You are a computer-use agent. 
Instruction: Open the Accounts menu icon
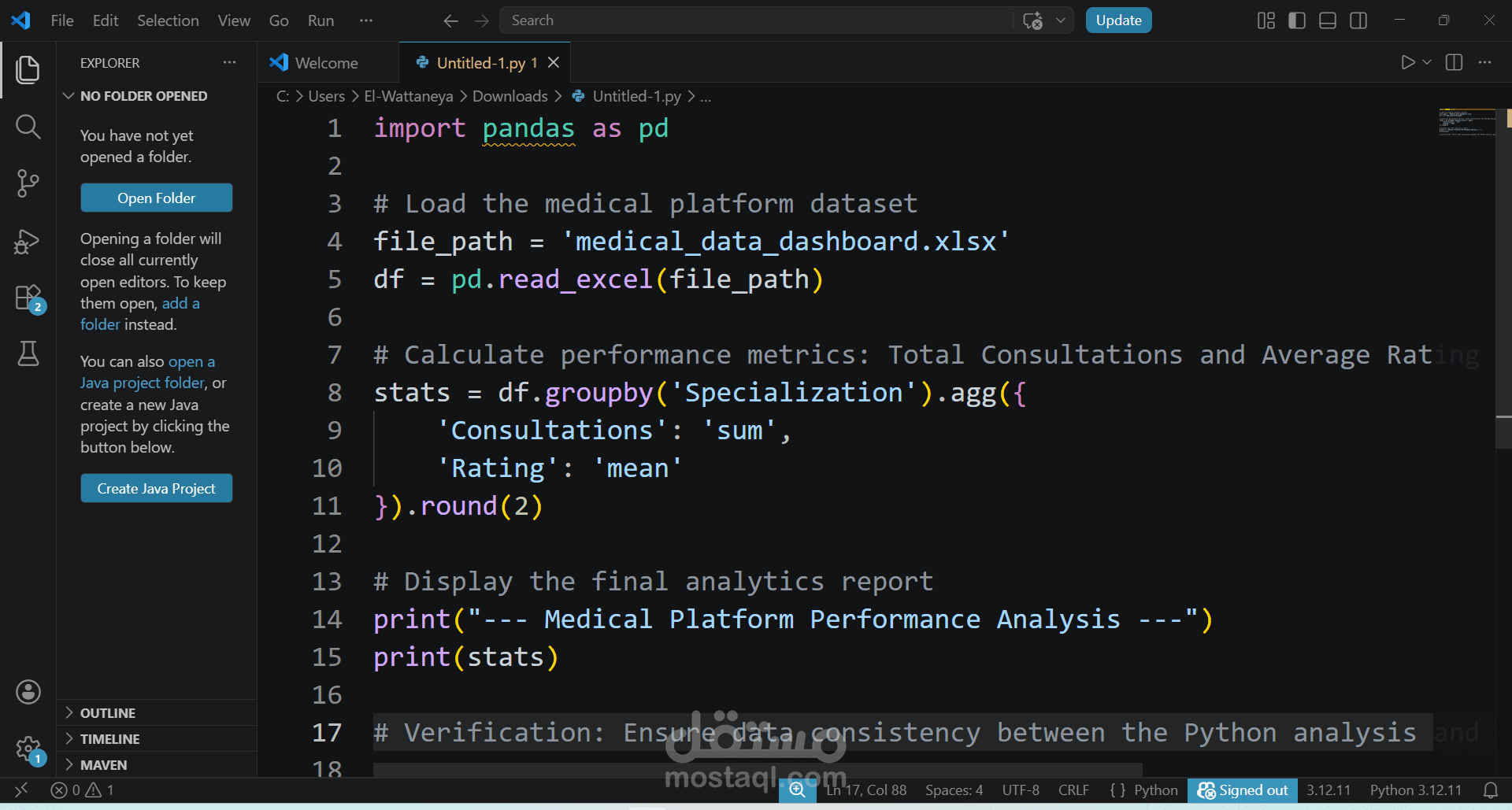tap(28, 692)
